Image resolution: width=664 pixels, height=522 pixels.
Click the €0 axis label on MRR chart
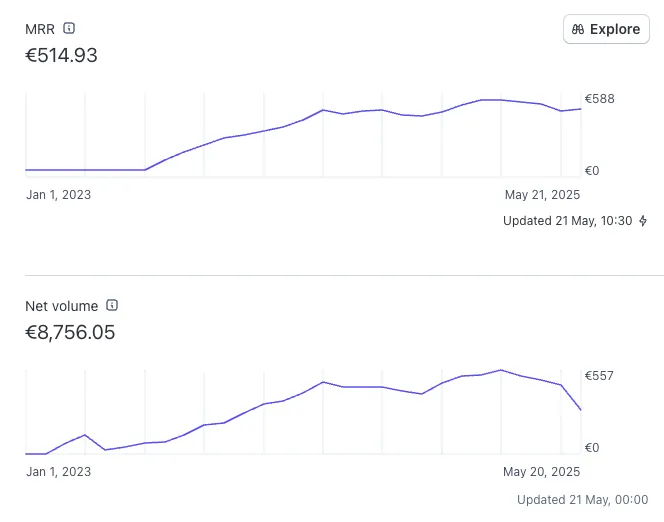591,171
